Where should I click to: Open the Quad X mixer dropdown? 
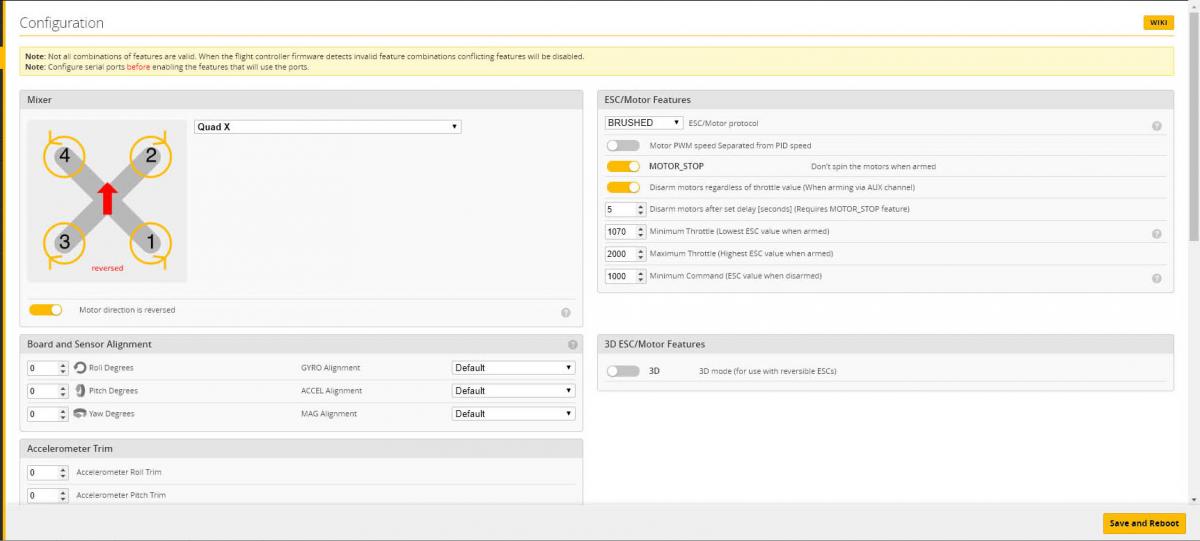point(327,127)
